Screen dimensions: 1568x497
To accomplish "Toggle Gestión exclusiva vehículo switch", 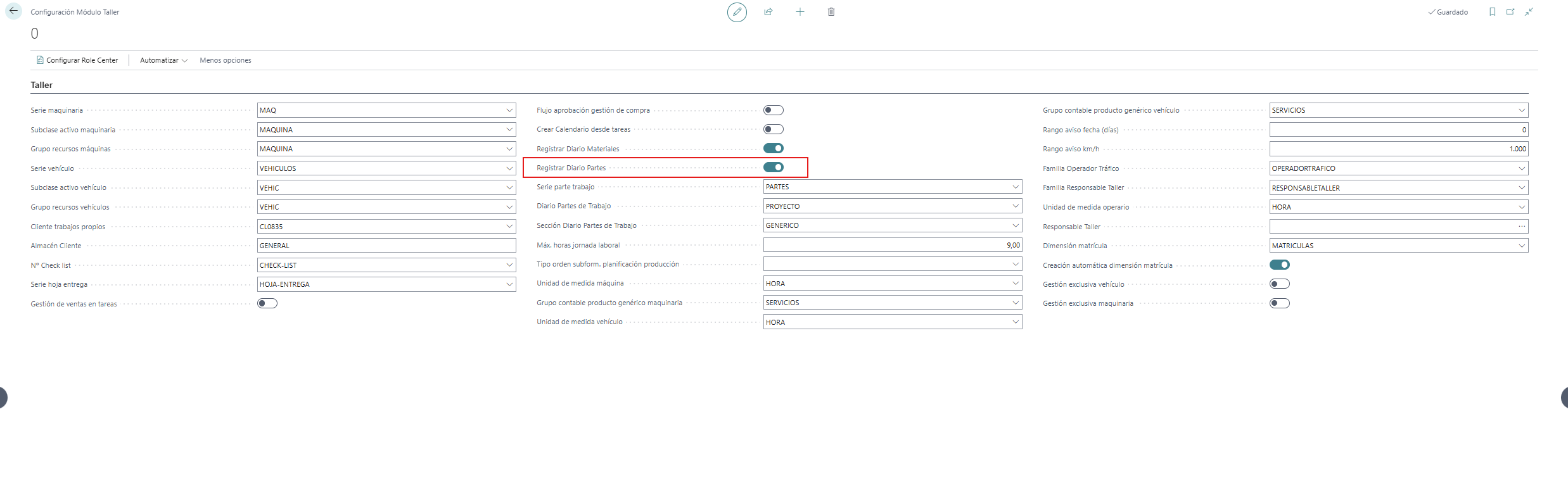I will 1280,284.
